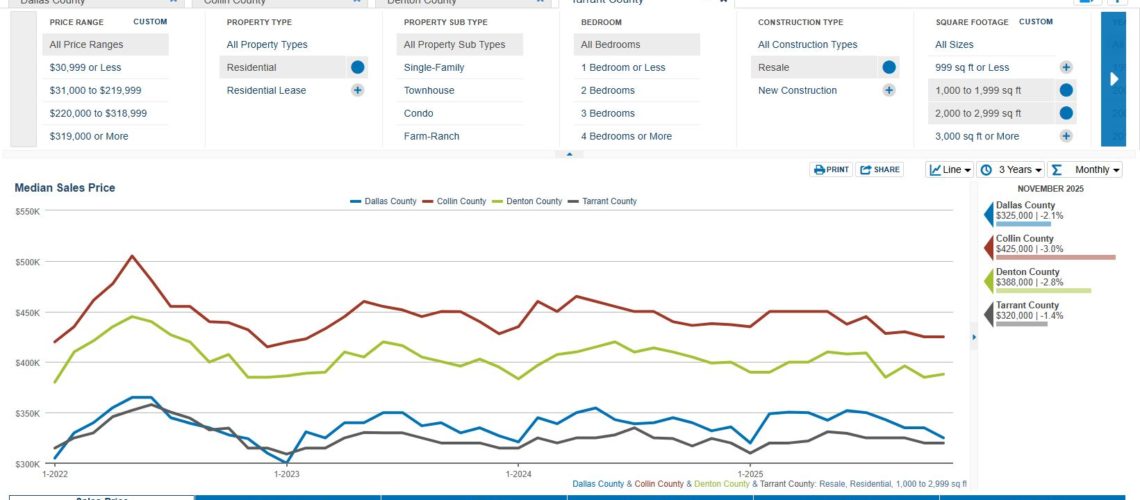Viewport: 1140px width, 500px height.
Task: Click the Share button above the chart
Action: point(879,170)
